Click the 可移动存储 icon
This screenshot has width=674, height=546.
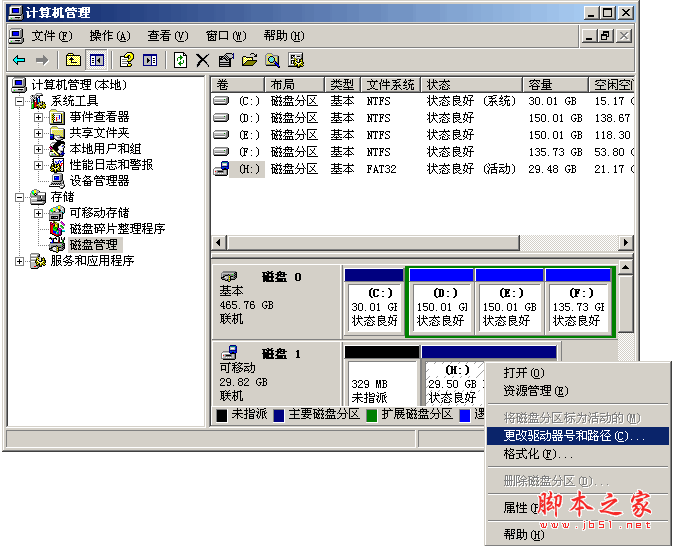point(57,213)
